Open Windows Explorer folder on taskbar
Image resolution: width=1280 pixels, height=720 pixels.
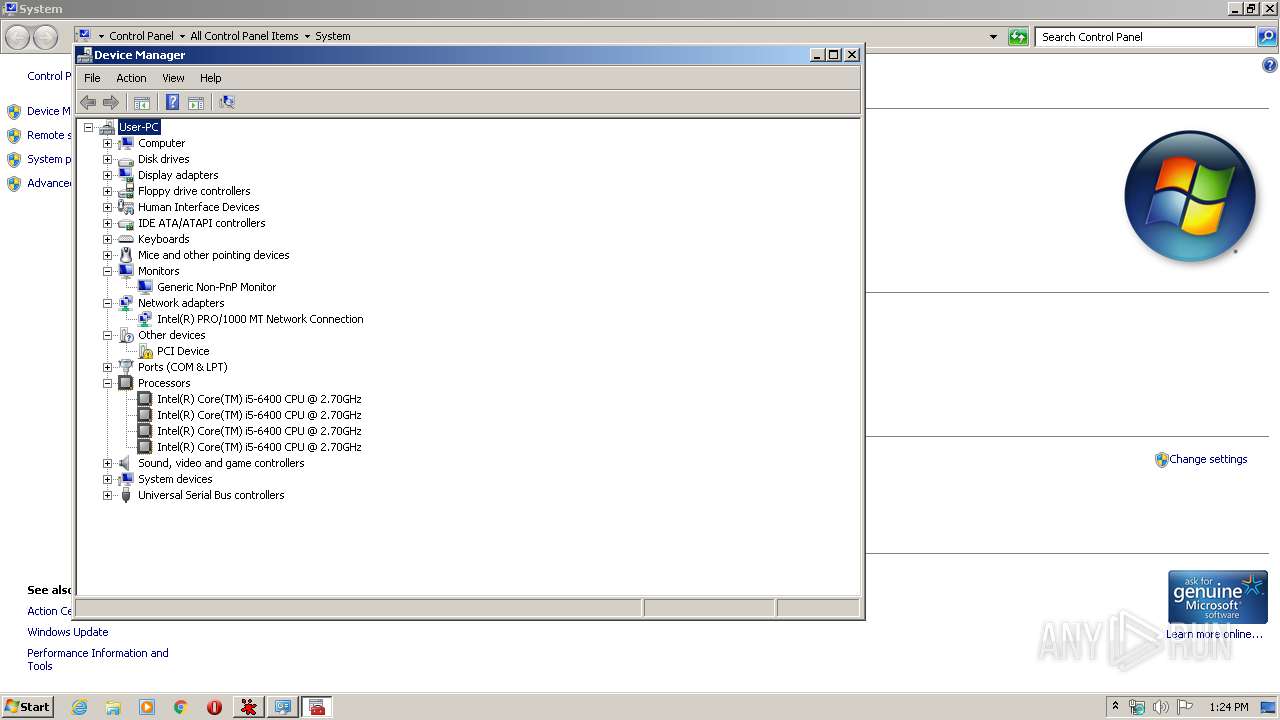pos(113,707)
